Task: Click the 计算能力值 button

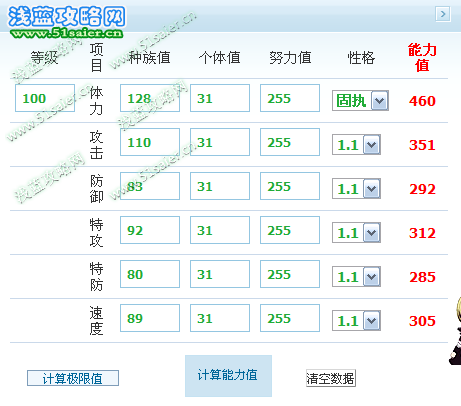Action: coord(228,376)
